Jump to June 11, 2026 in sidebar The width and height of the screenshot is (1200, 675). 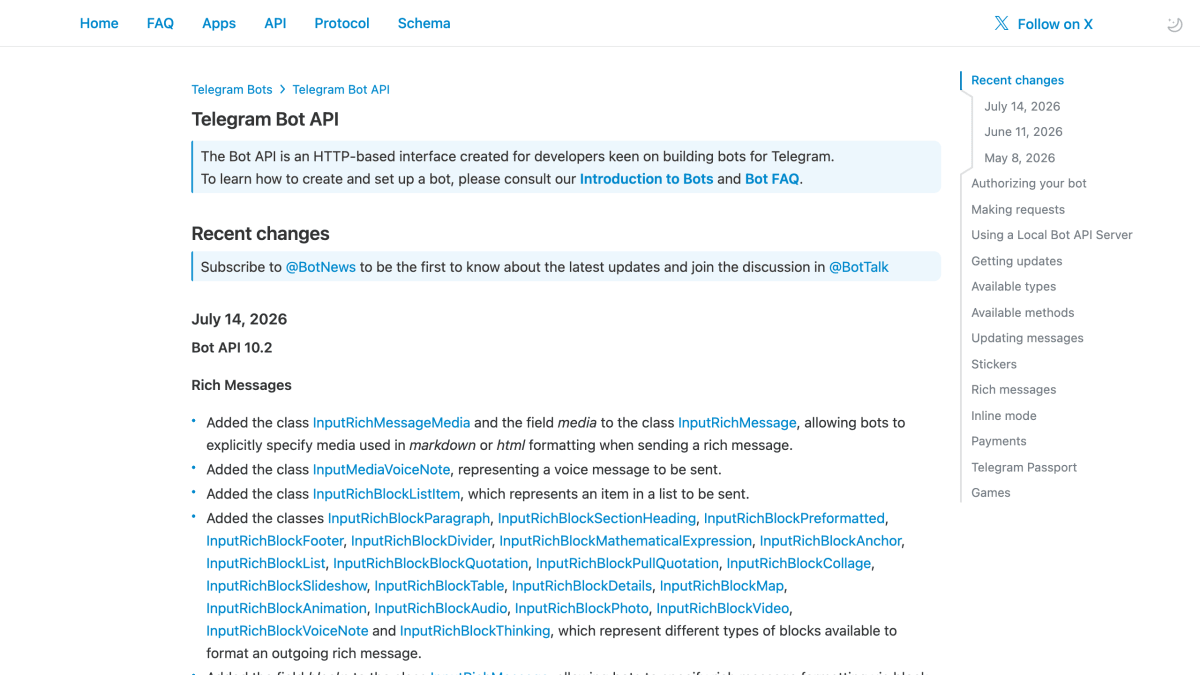click(x=1023, y=131)
